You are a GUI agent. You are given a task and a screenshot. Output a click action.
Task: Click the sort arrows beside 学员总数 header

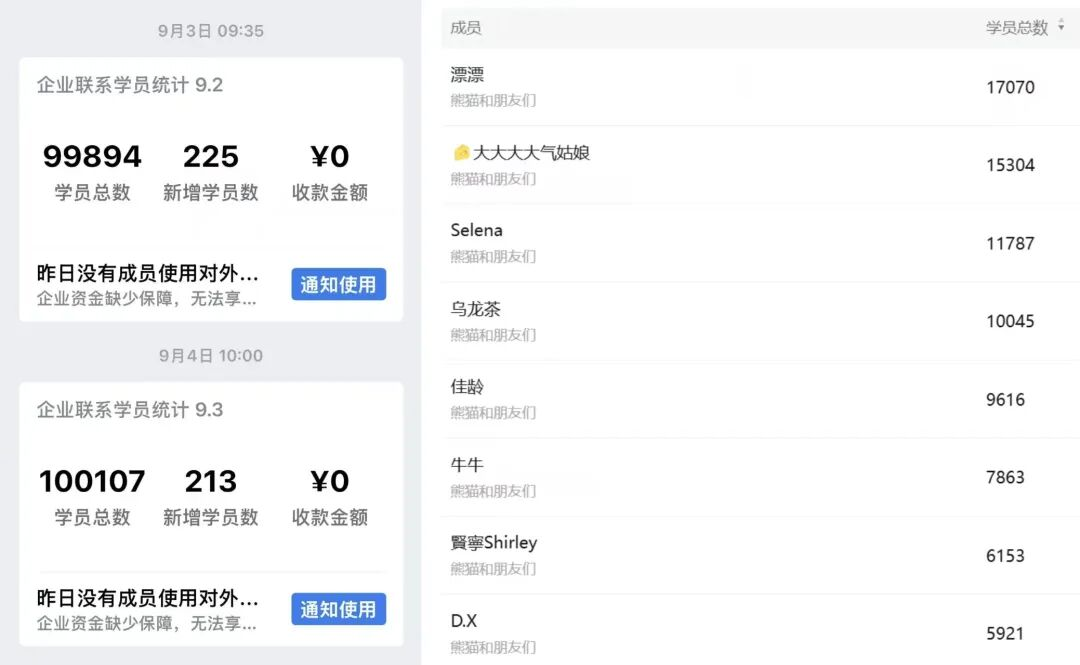1061,27
